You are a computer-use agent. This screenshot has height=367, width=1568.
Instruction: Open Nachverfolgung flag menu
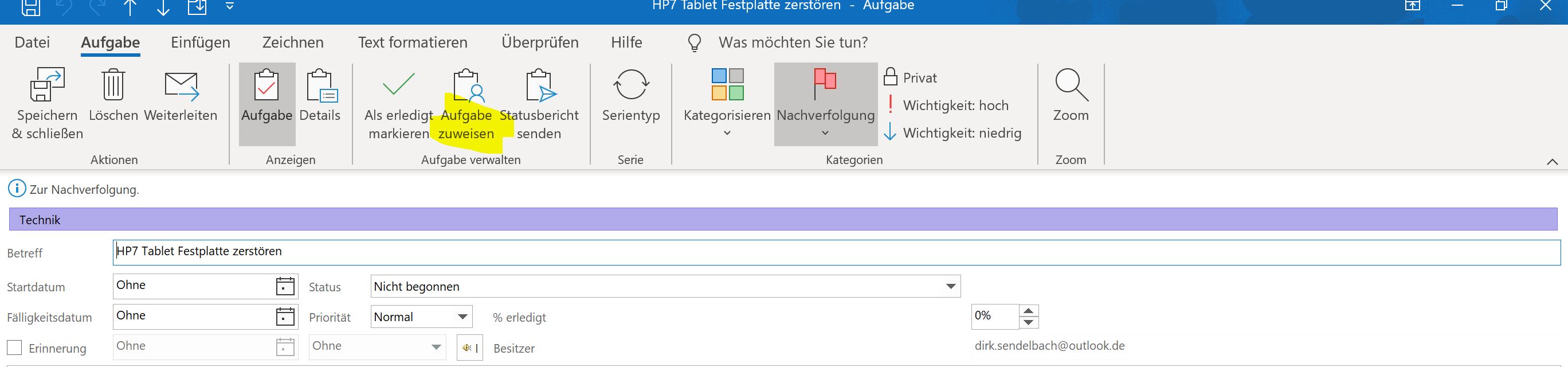[825, 103]
